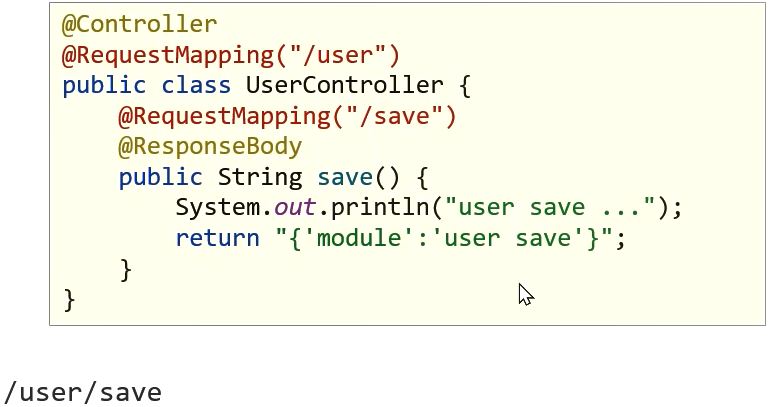
Task: Click the UserController class name
Action: (x=345, y=85)
